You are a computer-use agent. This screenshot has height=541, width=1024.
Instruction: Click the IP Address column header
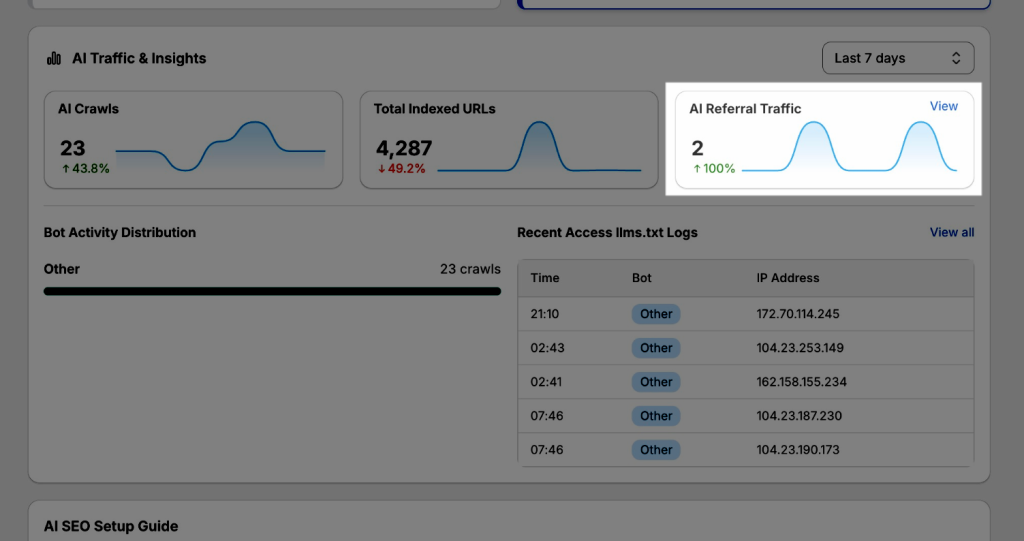787,278
